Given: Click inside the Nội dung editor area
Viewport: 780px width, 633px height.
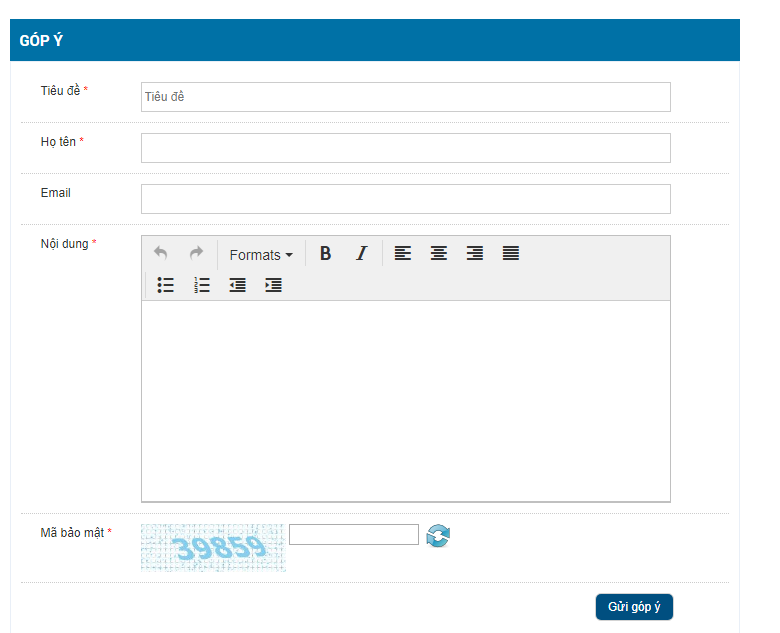Looking at the screenshot, I should (x=405, y=400).
